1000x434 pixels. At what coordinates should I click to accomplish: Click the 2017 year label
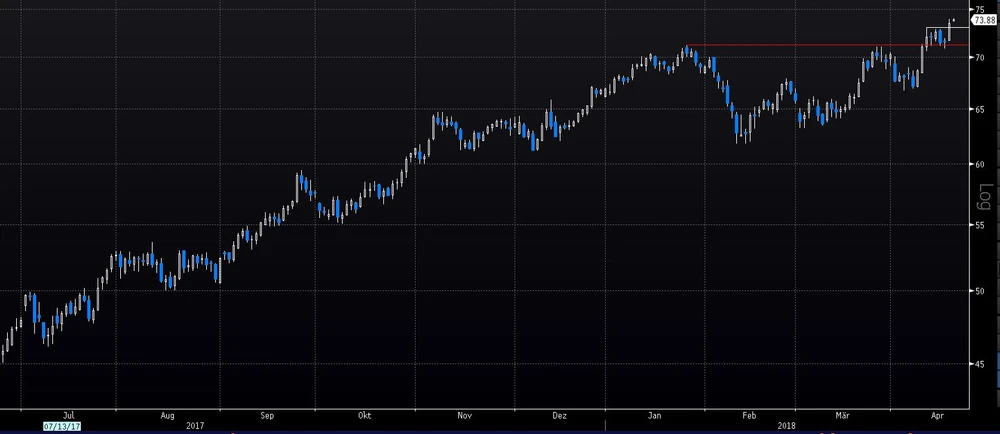[x=194, y=425]
